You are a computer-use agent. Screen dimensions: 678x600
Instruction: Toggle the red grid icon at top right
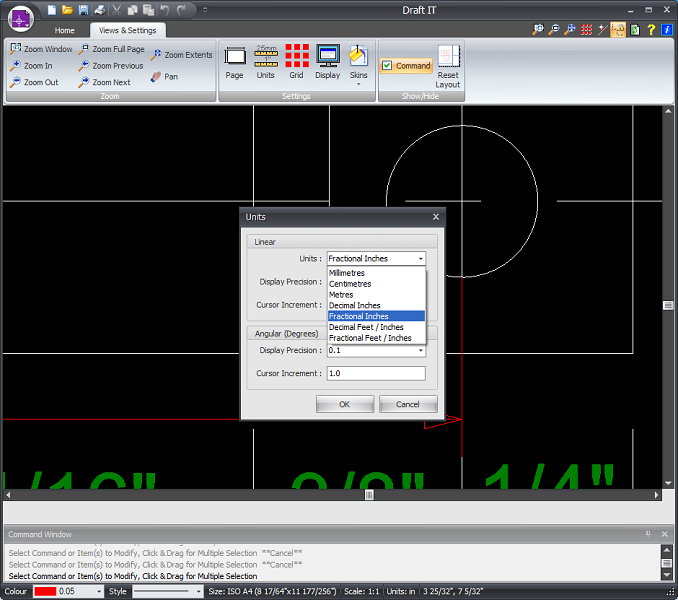[x=586, y=29]
